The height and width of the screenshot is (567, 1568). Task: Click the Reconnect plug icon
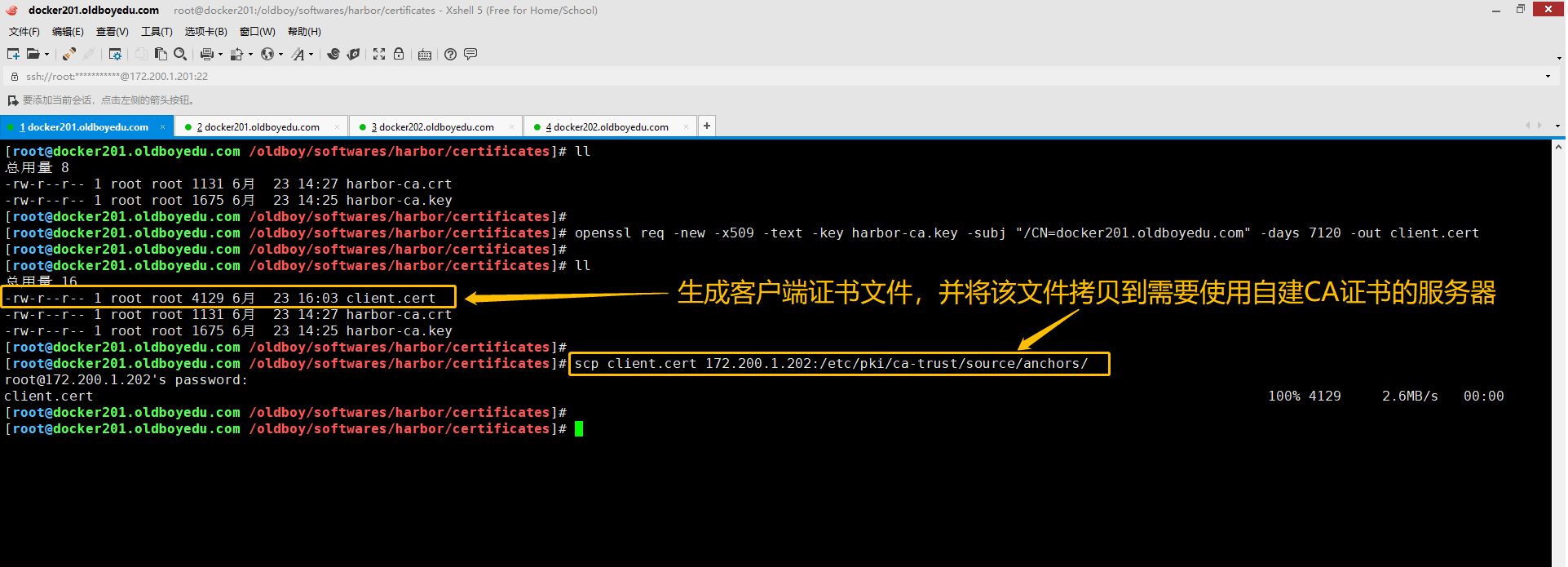click(x=69, y=54)
